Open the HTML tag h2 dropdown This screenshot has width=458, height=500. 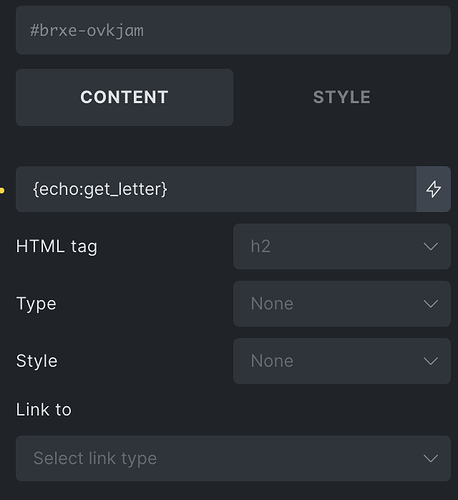point(342,247)
